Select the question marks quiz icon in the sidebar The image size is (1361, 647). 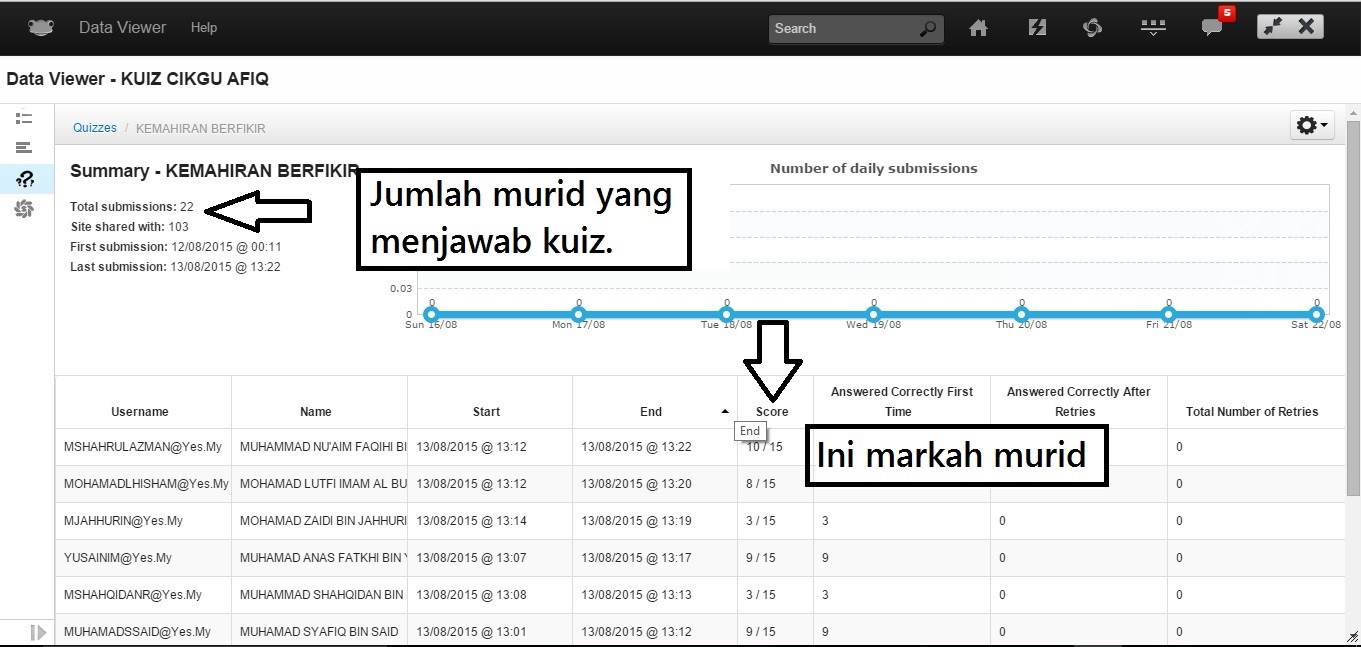click(24, 179)
